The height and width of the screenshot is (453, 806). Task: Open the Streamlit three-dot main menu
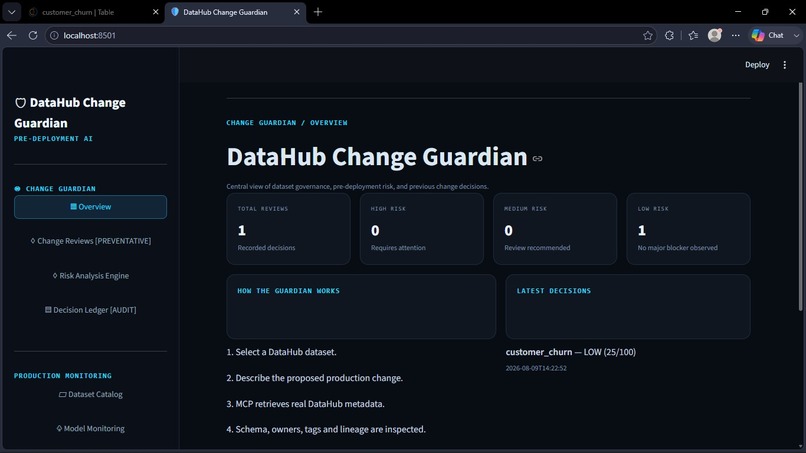(784, 65)
